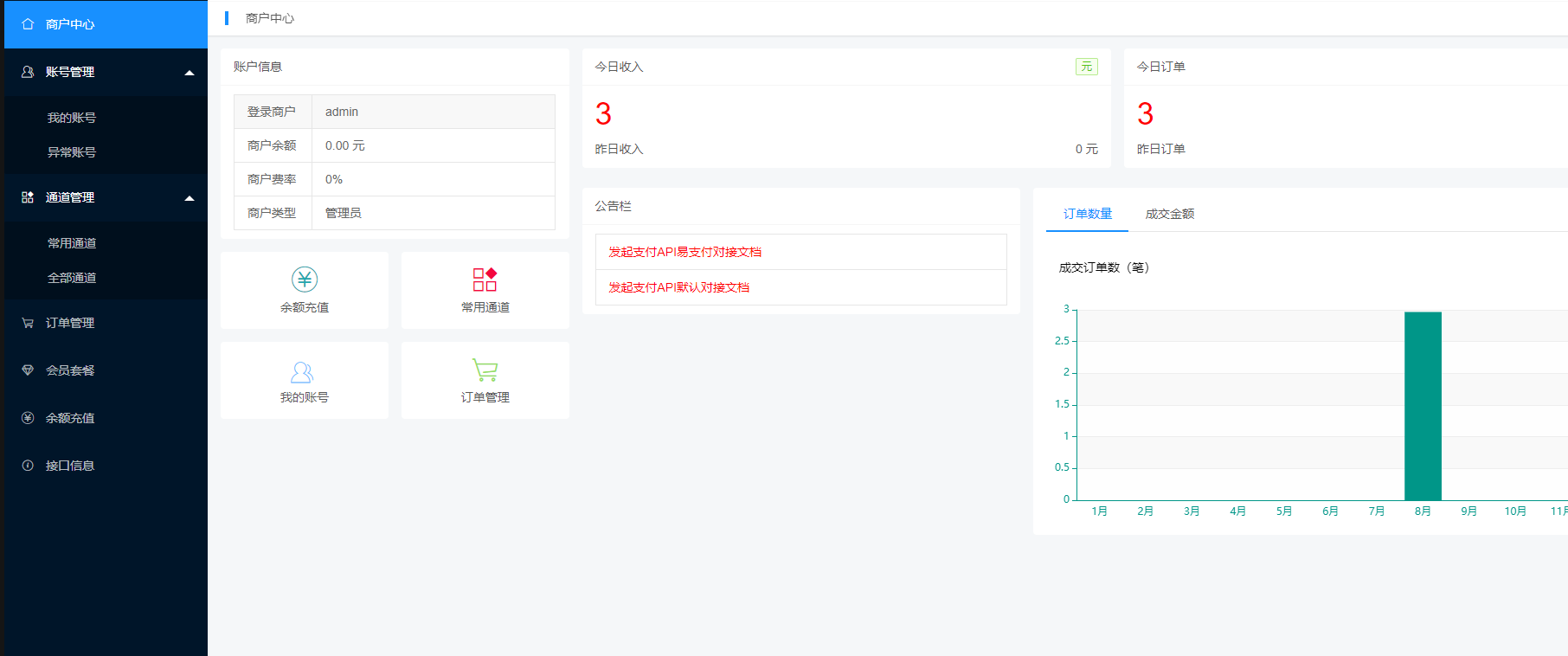Select the 订单数量 chart tab
The width and height of the screenshot is (1568, 656).
click(1087, 214)
